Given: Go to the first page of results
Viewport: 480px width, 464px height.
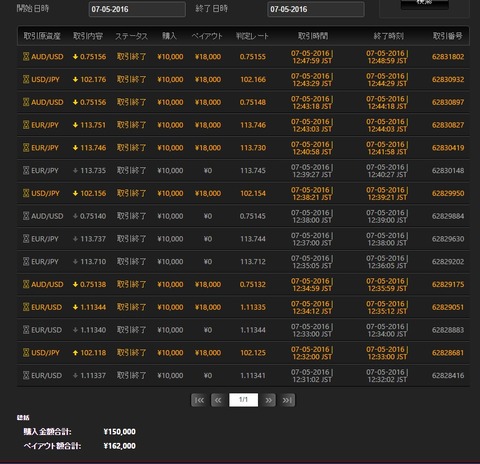Looking at the screenshot, I should (x=199, y=400).
